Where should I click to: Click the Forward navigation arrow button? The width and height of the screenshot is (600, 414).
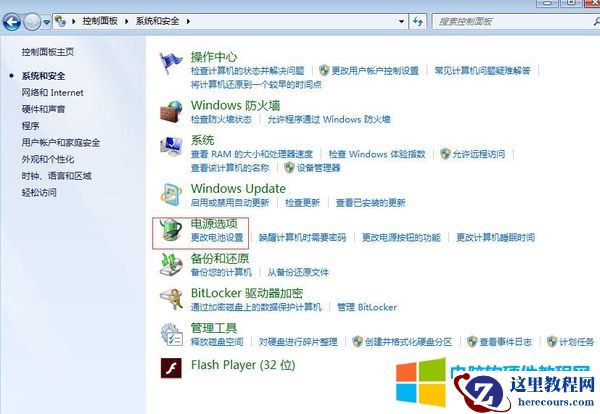(32, 22)
